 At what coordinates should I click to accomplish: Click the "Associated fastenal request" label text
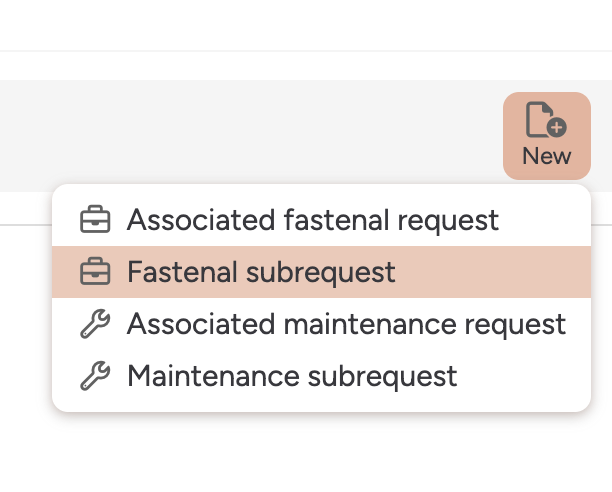[x=312, y=219]
